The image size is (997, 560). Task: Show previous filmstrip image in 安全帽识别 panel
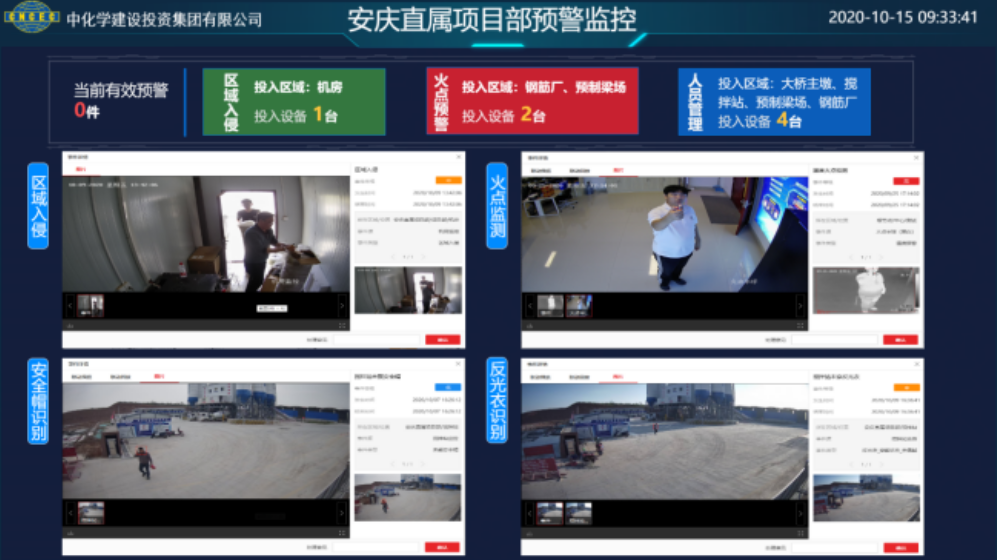(70, 512)
